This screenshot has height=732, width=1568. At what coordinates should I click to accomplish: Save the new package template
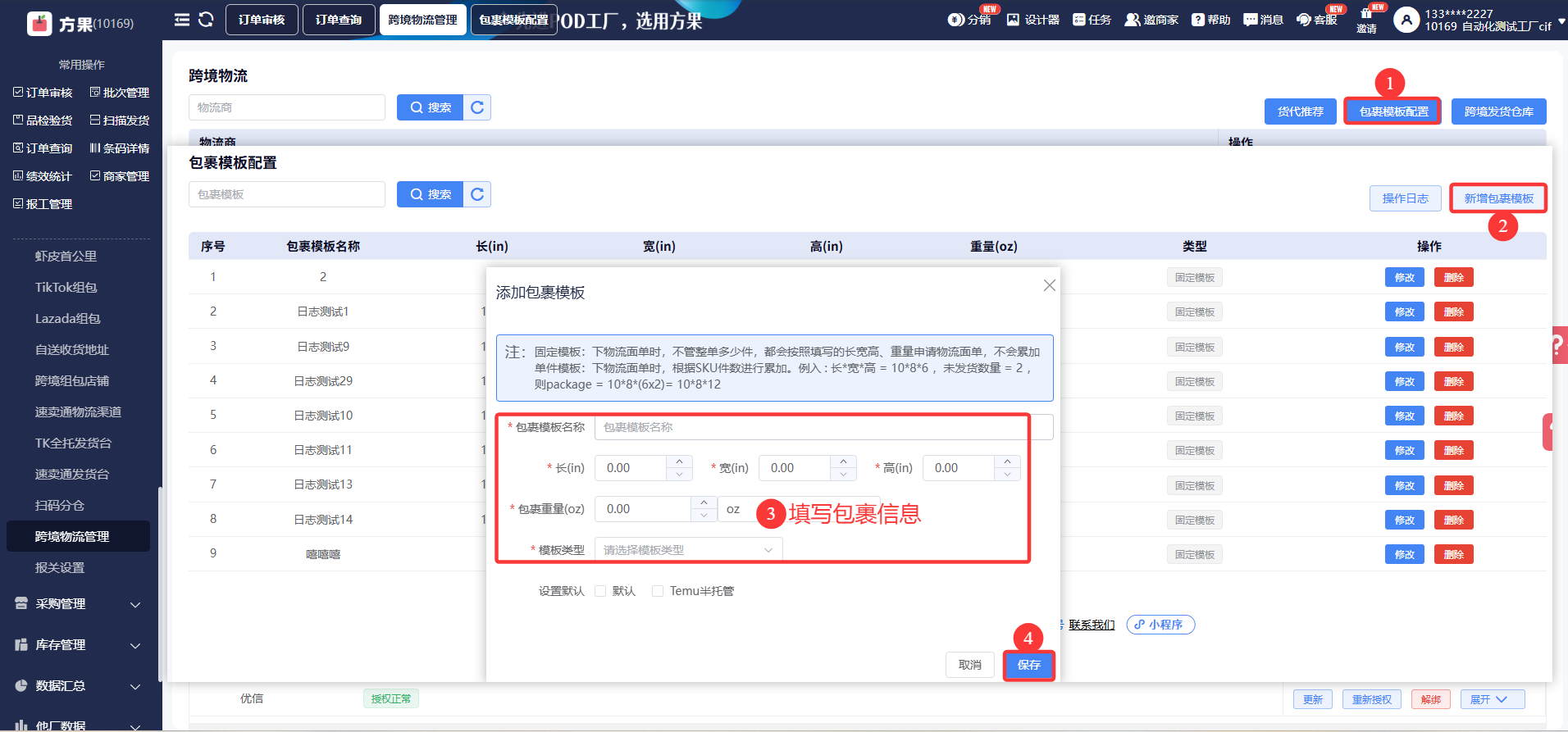pyautogui.click(x=1029, y=665)
